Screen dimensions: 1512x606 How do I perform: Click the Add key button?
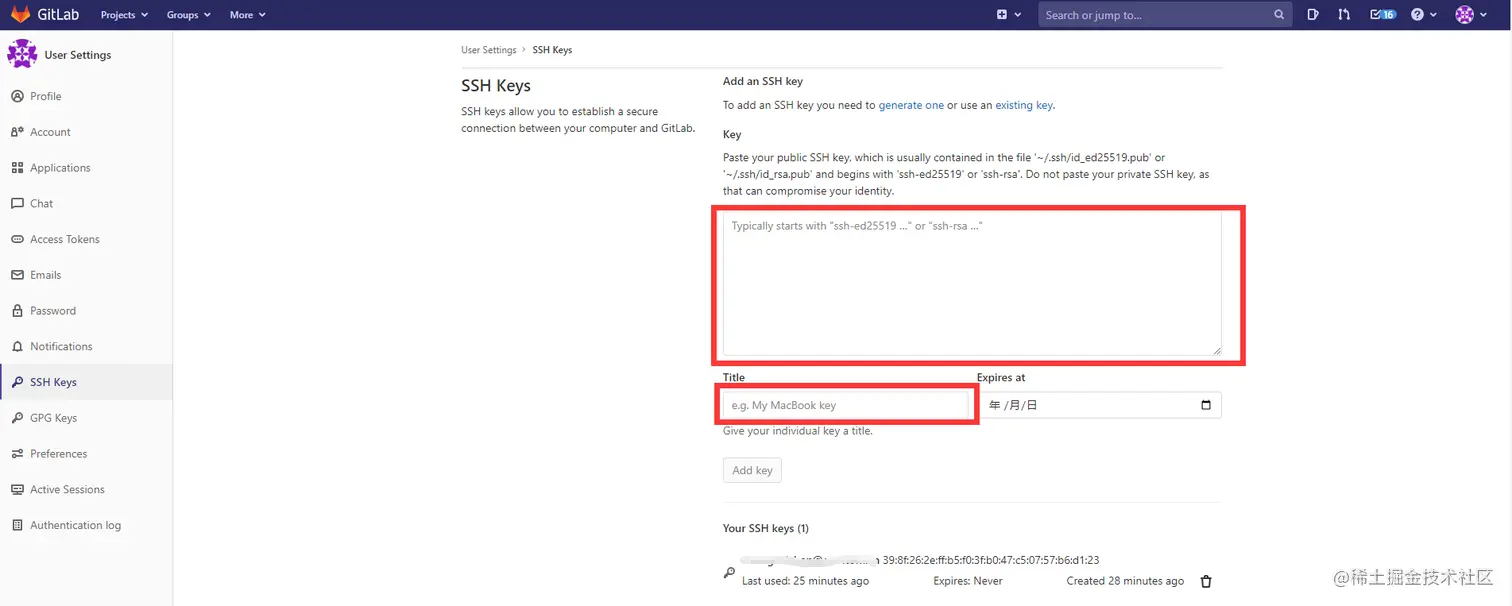pyautogui.click(x=752, y=470)
